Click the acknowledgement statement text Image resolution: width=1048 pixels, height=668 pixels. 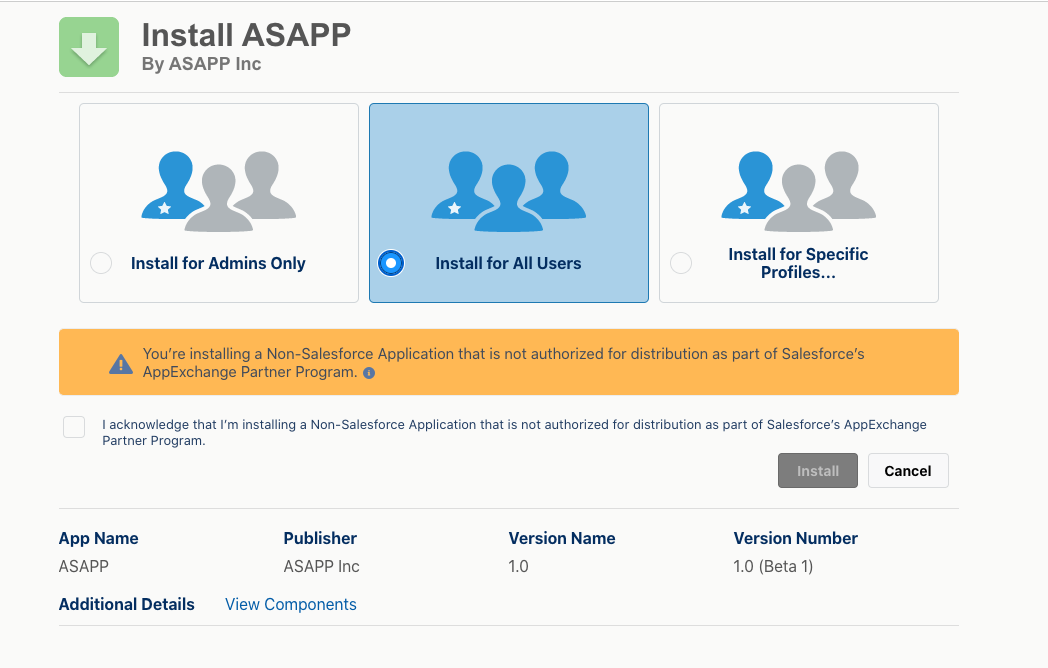[x=514, y=433]
